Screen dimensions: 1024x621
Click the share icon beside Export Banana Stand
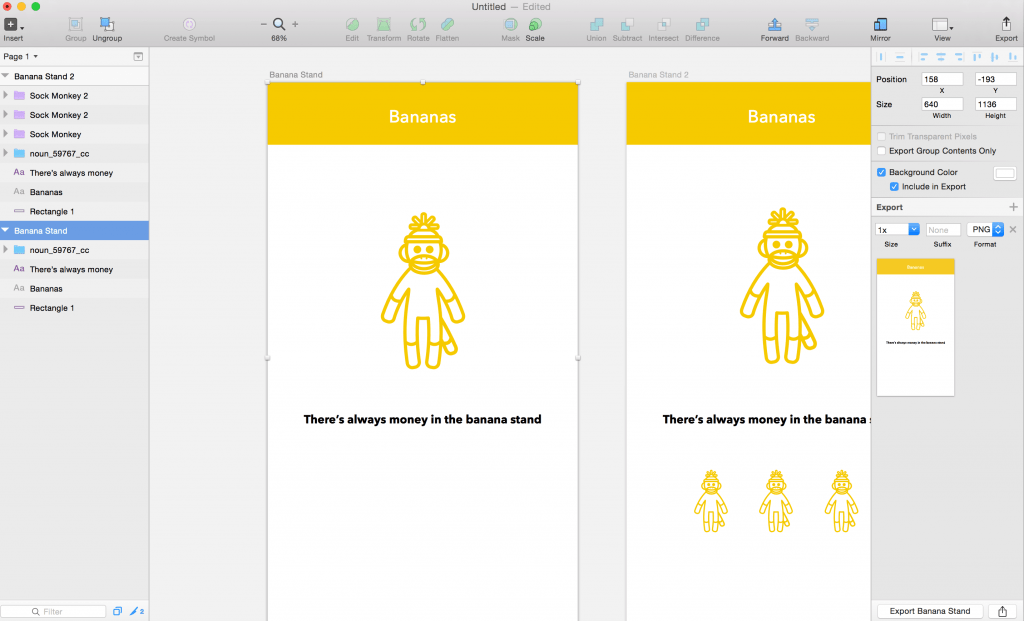pyautogui.click(x=1002, y=611)
